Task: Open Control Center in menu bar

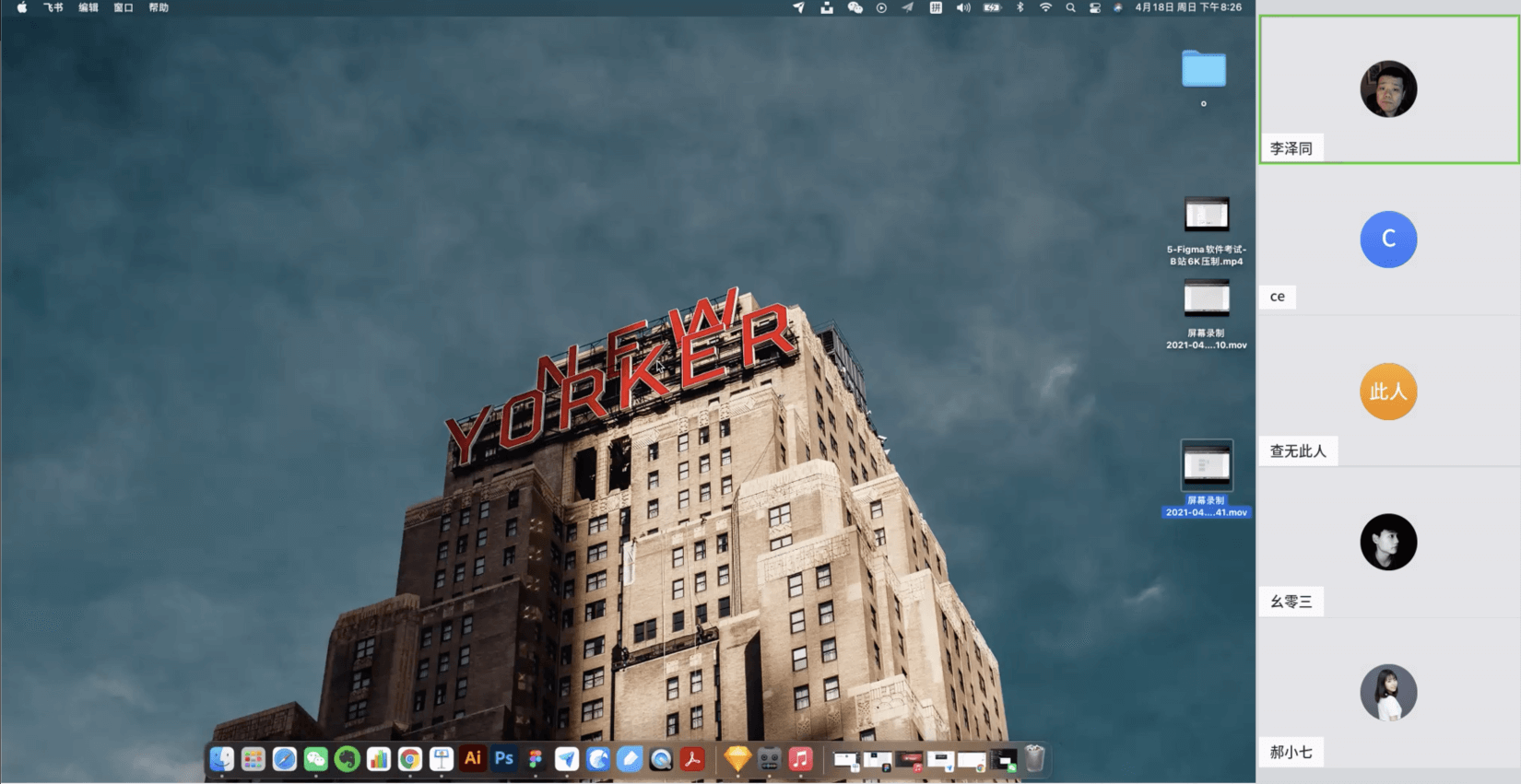Action: click(x=1095, y=7)
